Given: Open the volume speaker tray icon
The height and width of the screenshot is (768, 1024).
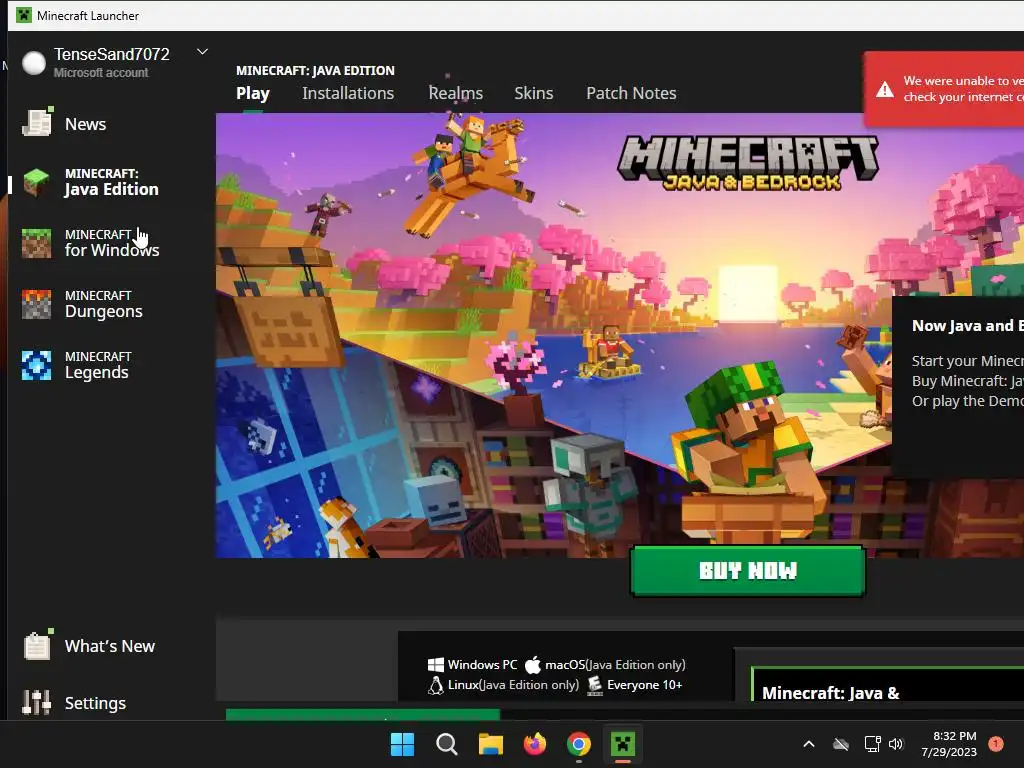Looking at the screenshot, I should point(896,744).
